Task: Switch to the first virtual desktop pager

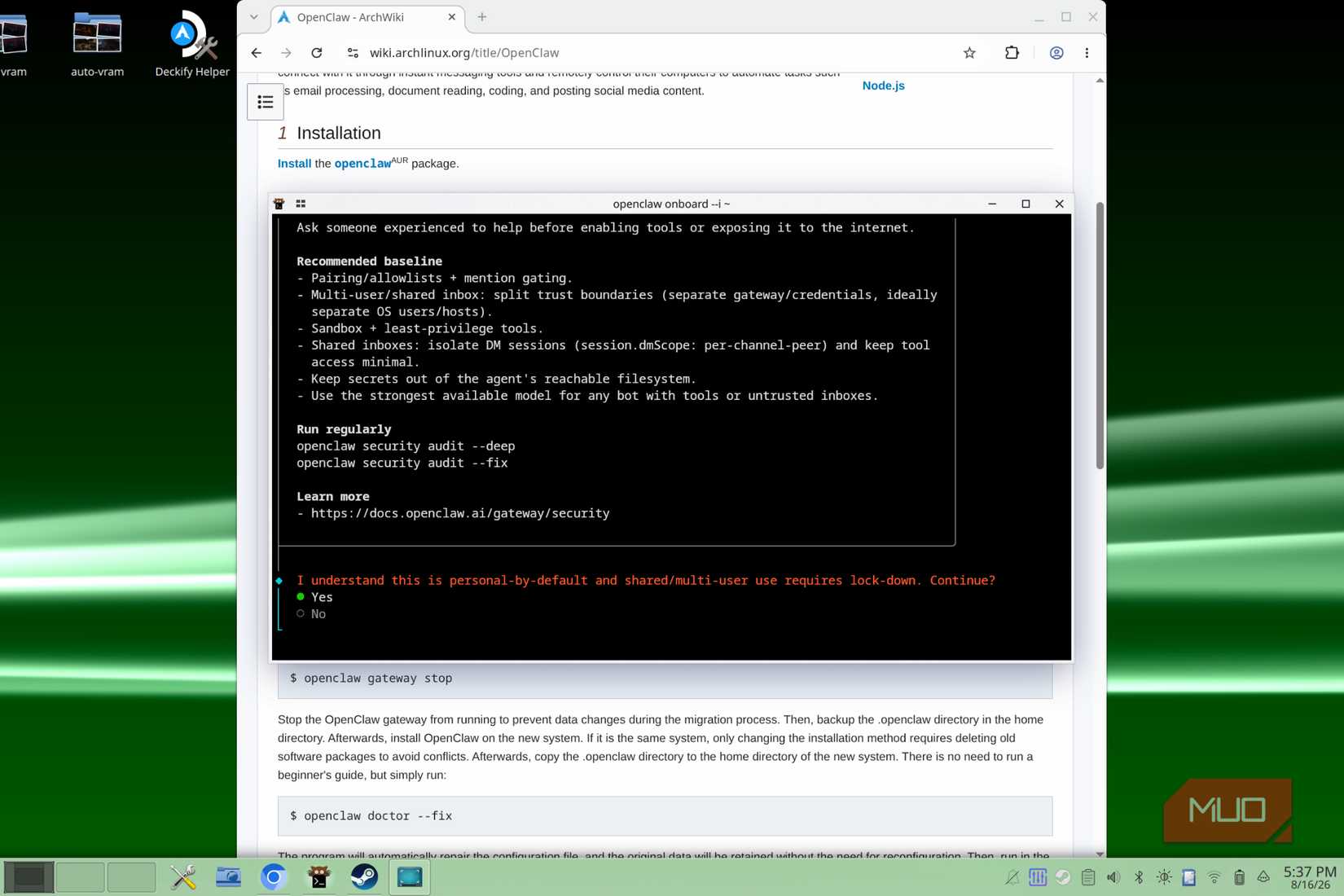Action: coord(29,877)
